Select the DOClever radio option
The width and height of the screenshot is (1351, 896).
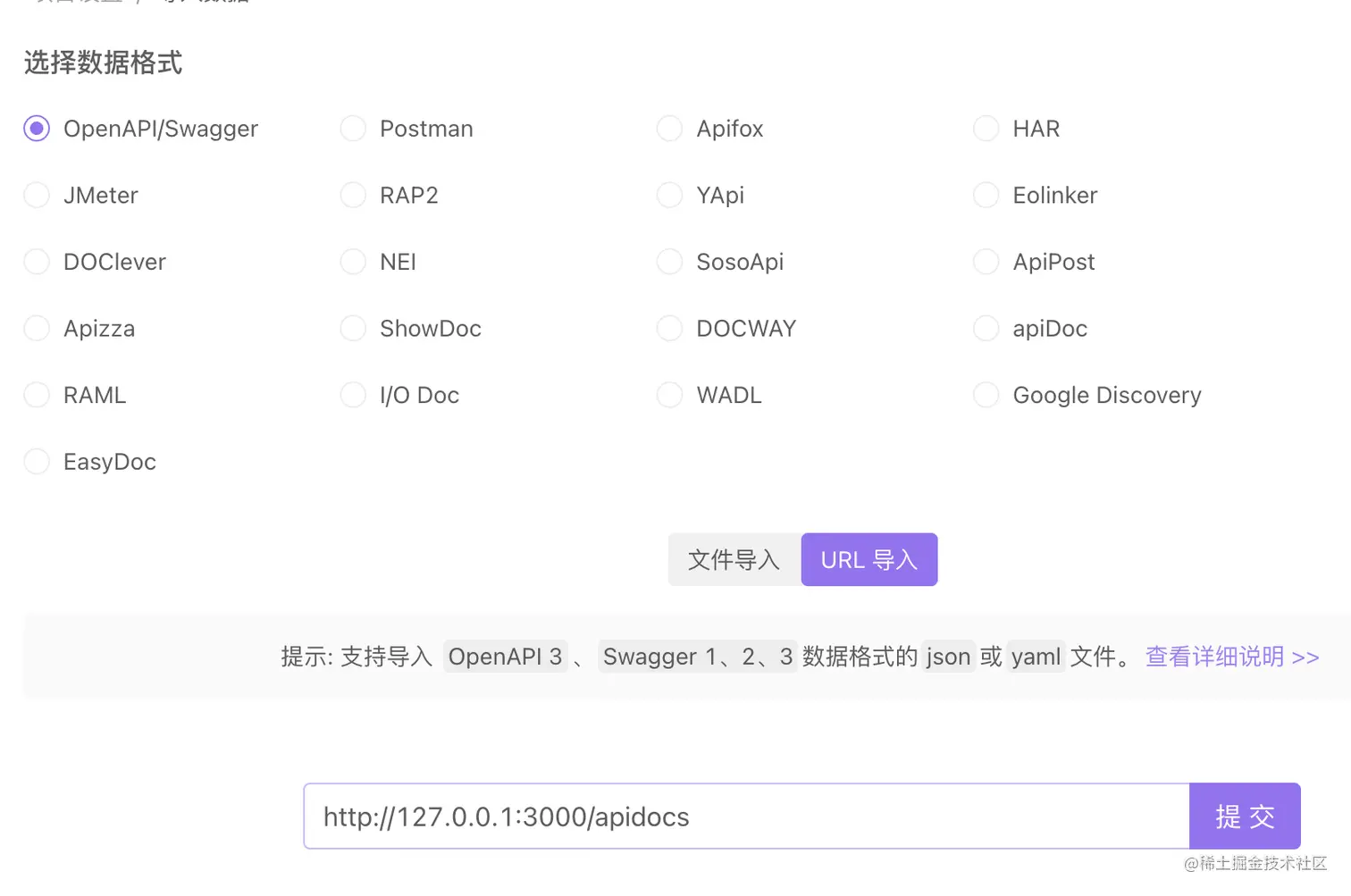click(x=37, y=262)
